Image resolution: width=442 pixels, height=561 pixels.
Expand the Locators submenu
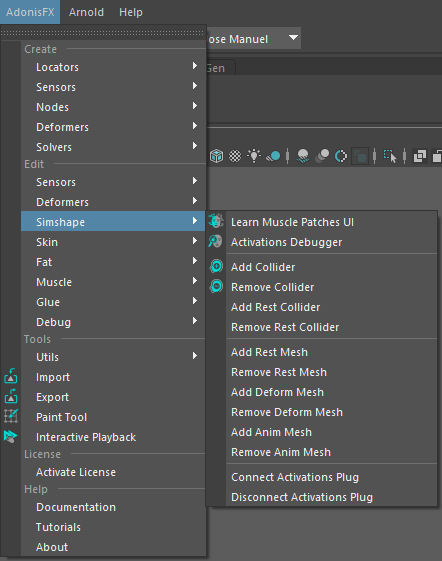(113, 67)
